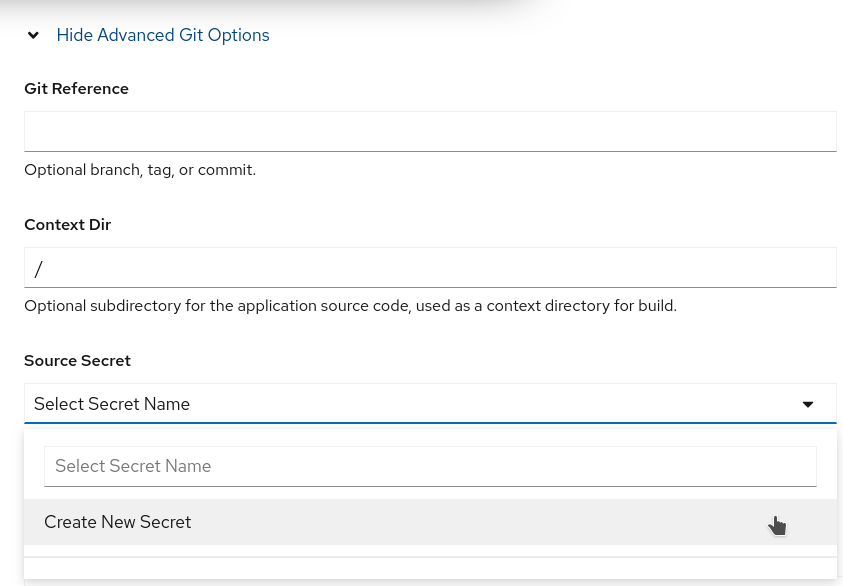Open the Source Secret selection menu
Image resolution: width=843 pixels, height=586 pixels.
pyautogui.click(x=430, y=403)
